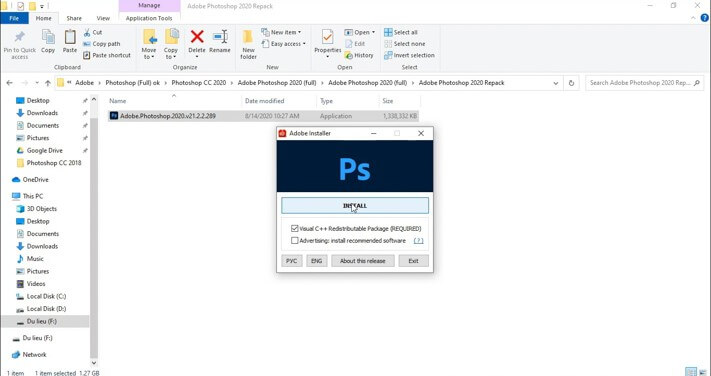
Task: Switch to the Share tab
Action: coord(74,18)
